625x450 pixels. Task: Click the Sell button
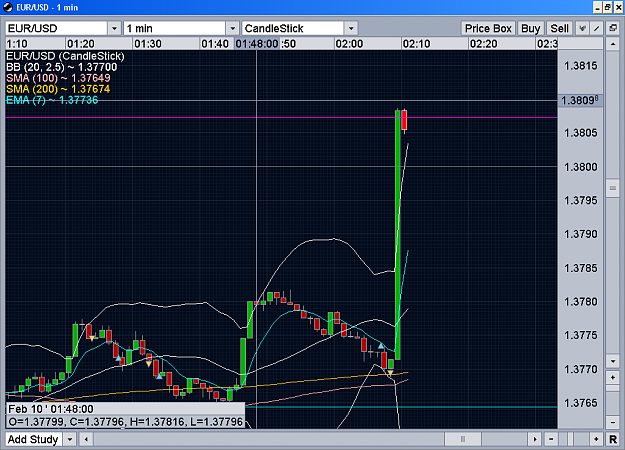560,28
